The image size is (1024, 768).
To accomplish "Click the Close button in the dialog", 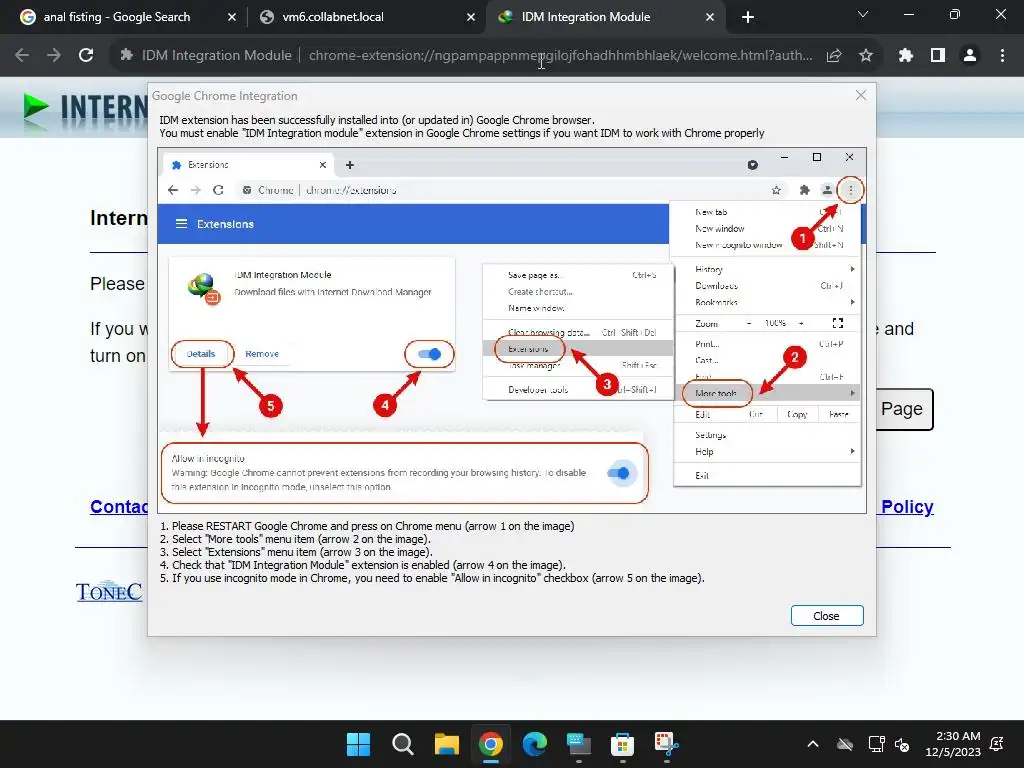I will pos(827,616).
